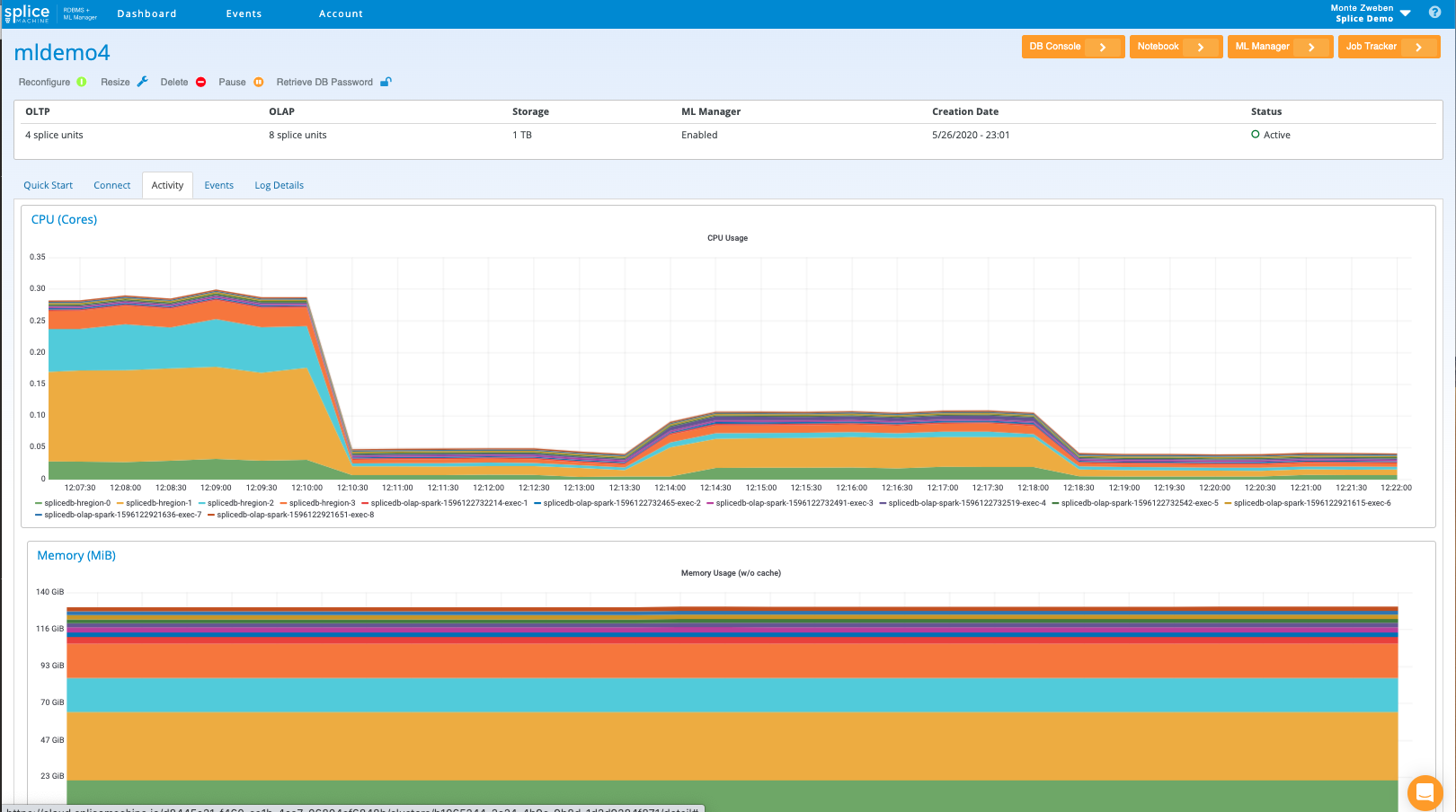1456x812 pixels.
Task: Click the Retrieve DB Password link
Action: pyautogui.click(x=324, y=82)
